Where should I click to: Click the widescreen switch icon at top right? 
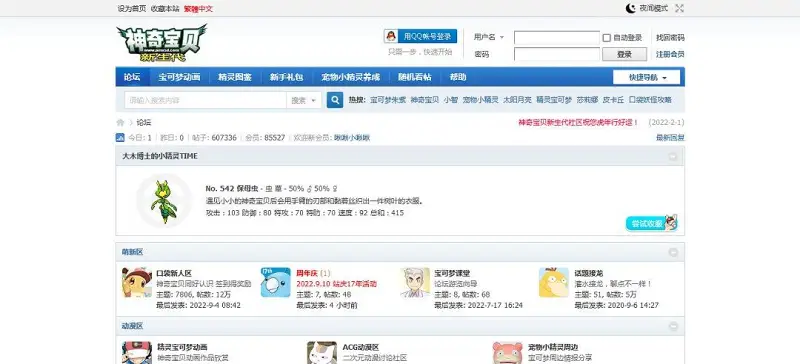coord(679,8)
